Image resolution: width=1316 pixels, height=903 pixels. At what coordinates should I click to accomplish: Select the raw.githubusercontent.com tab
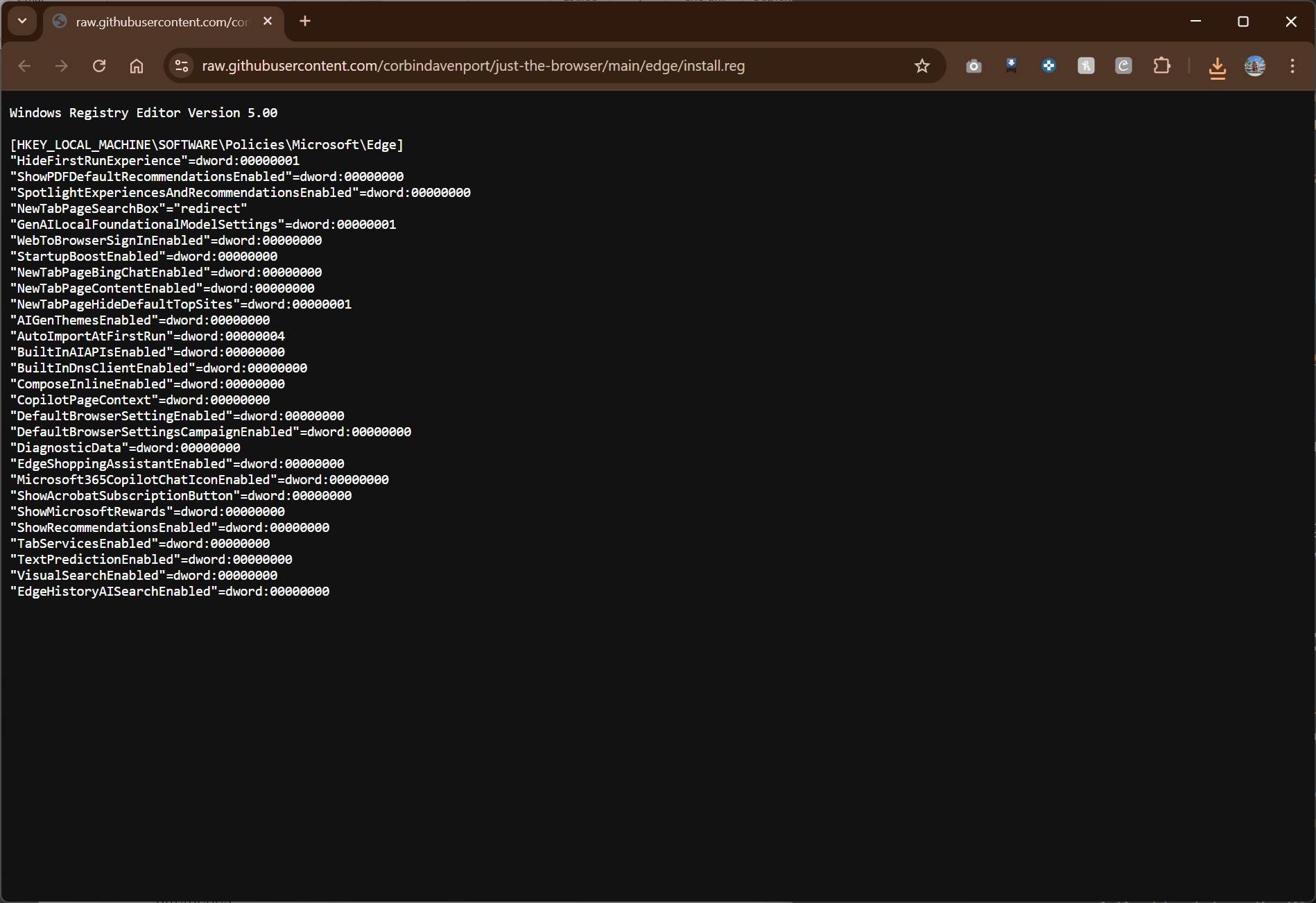tap(161, 22)
